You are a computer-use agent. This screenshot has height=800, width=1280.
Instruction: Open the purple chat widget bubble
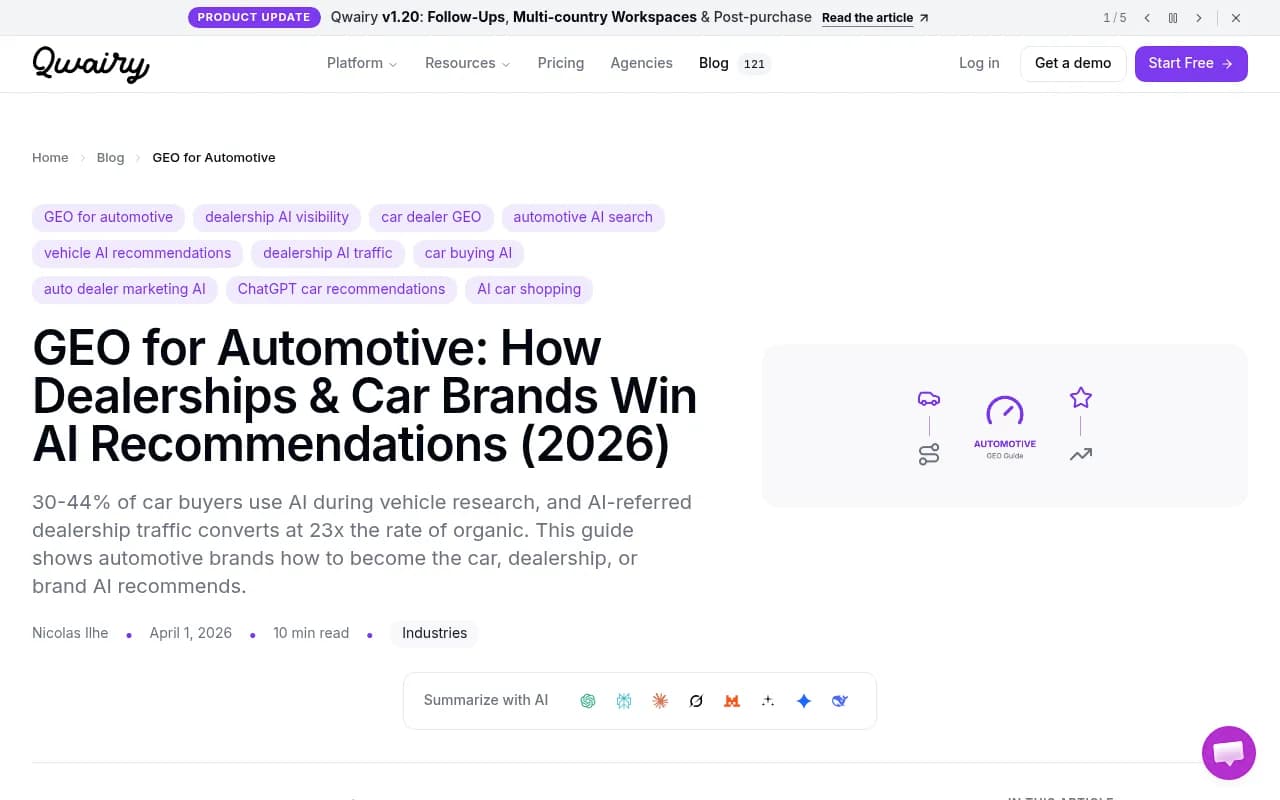(1229, 753)
